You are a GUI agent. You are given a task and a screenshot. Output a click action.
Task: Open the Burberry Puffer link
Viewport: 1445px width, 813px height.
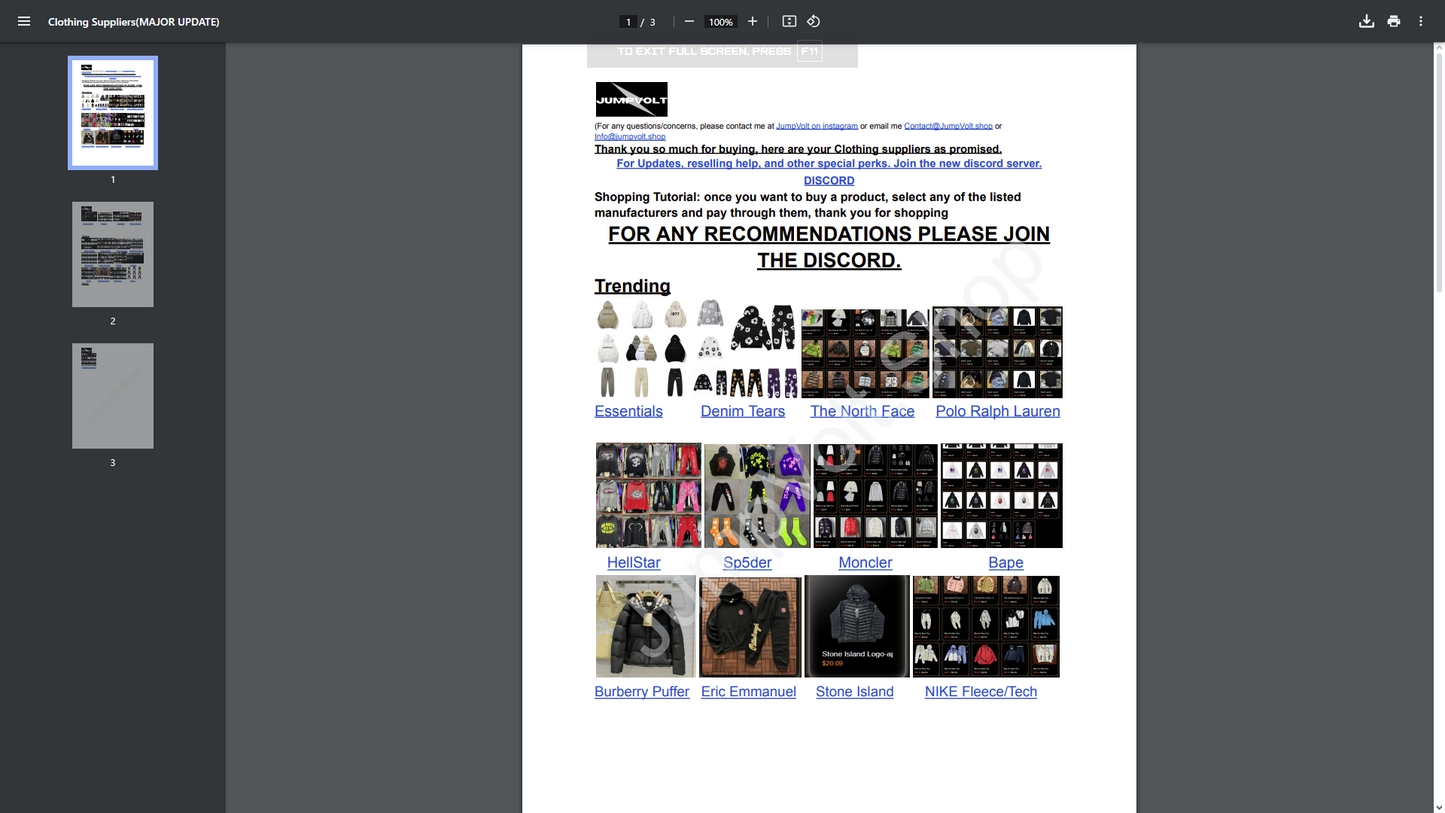click(642, 692)
